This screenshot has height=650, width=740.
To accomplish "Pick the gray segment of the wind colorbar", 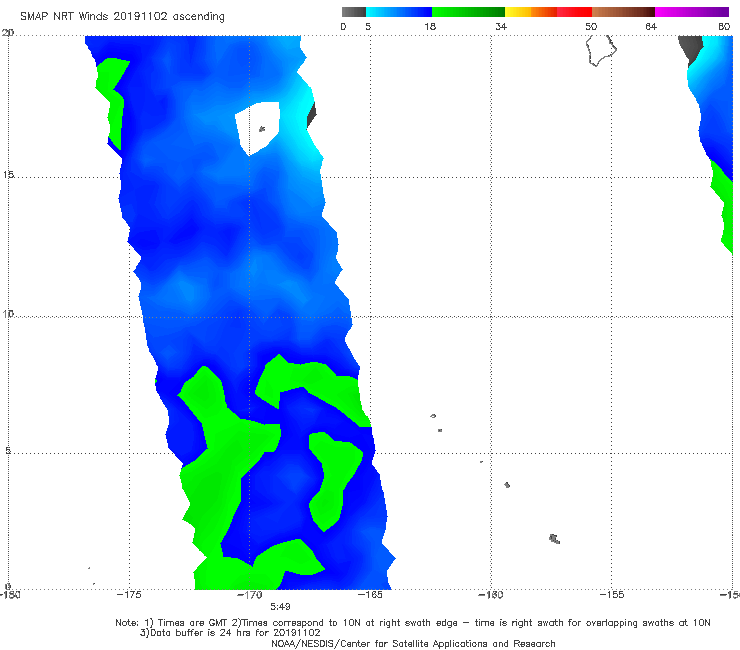I will pyautogui.click(x=354, y=12).
